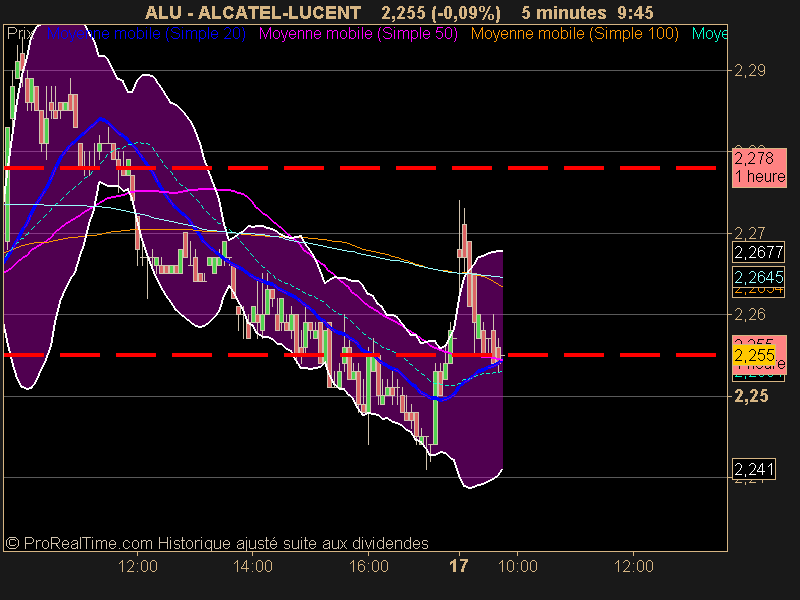Click the '2,278 1 heure' price label

point(759,167)
